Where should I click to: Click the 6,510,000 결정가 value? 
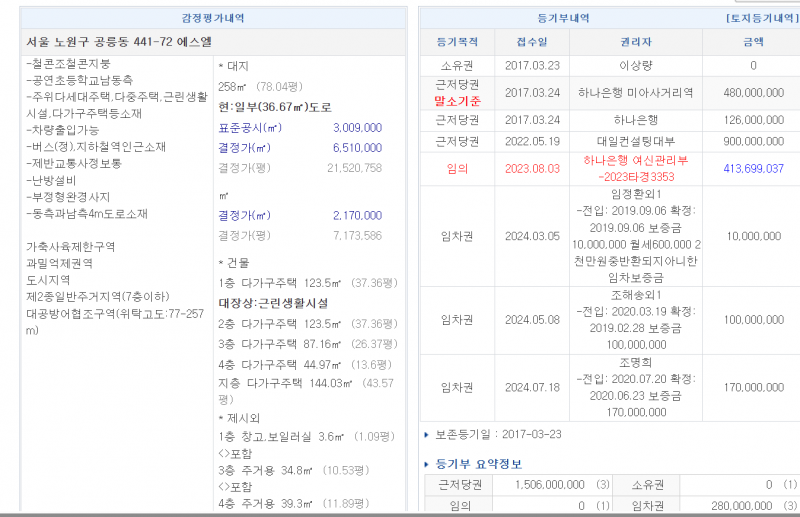point(357,148)
